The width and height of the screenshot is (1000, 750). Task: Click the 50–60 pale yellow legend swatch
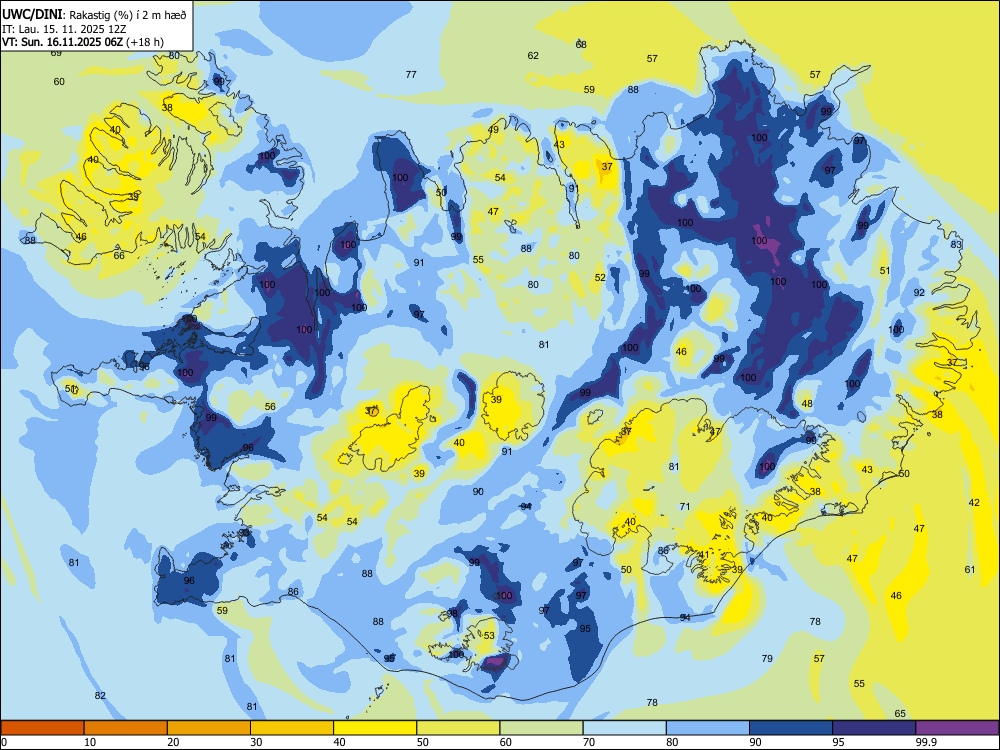458,728
